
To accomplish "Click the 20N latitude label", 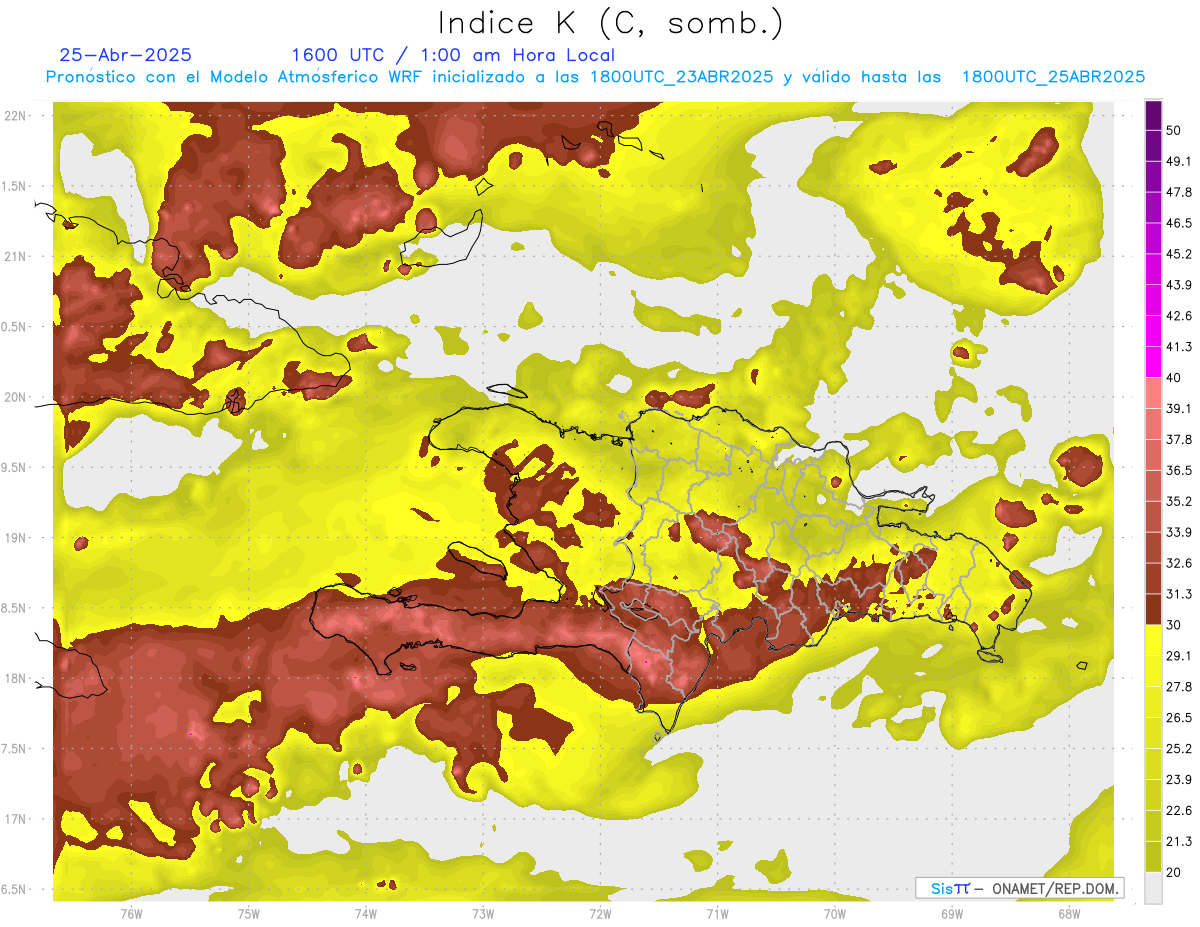I will (x=17, y=397).
